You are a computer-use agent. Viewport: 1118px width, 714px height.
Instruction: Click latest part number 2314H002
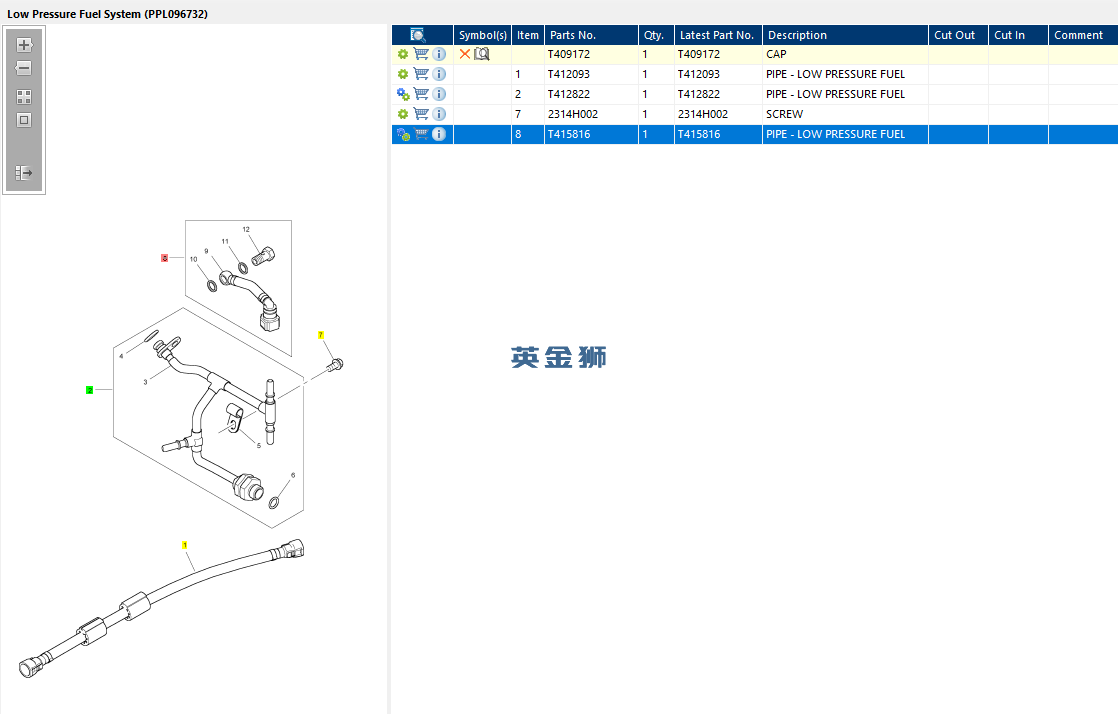click(x=718, y=114)
